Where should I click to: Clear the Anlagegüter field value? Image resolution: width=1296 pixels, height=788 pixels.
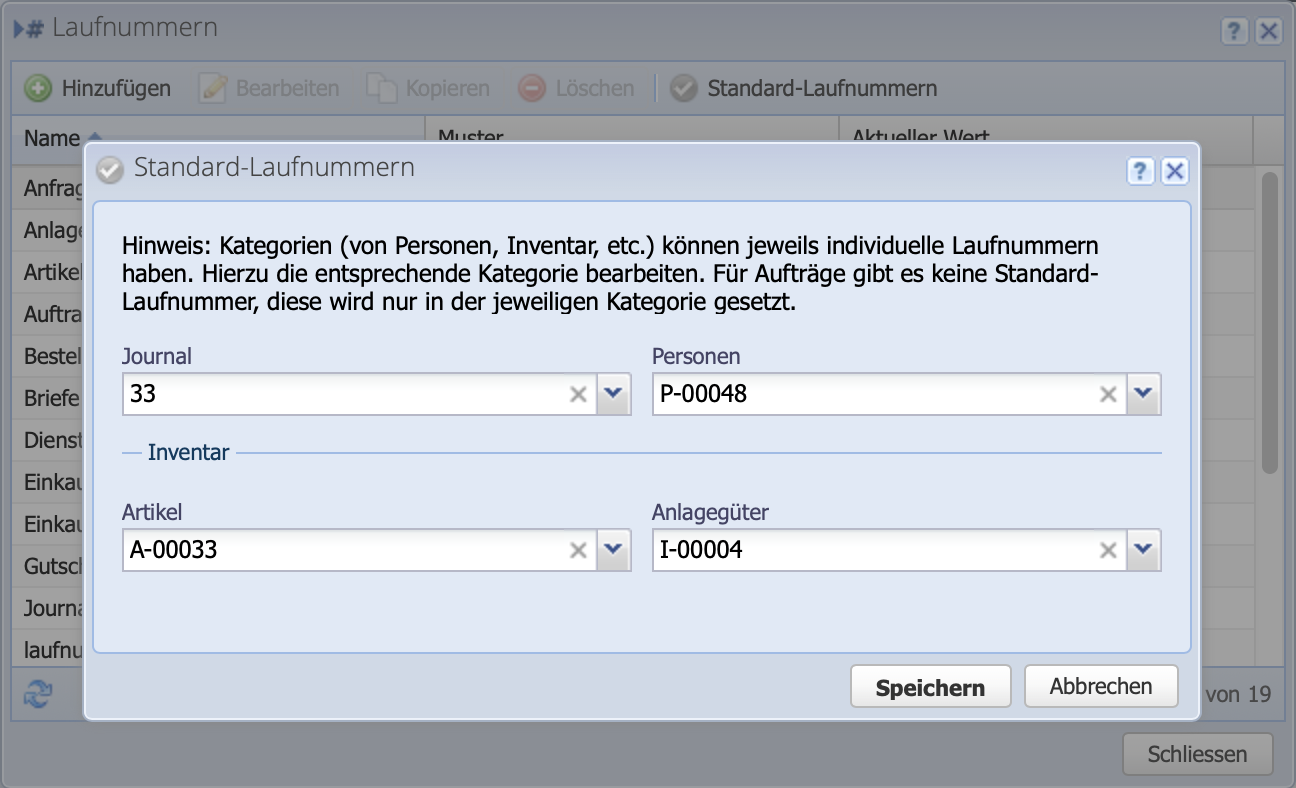click(1108, 550)
